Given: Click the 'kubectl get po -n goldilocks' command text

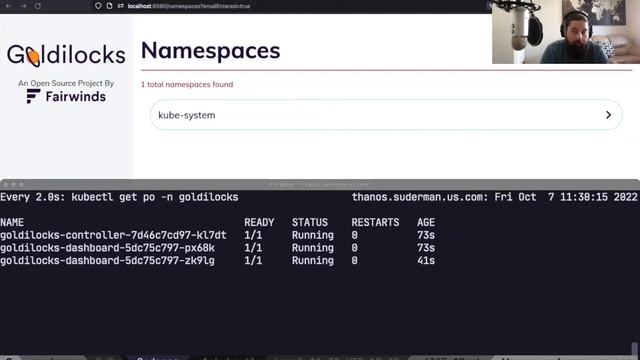Looking at the screenshot, I should pos(155,197).
